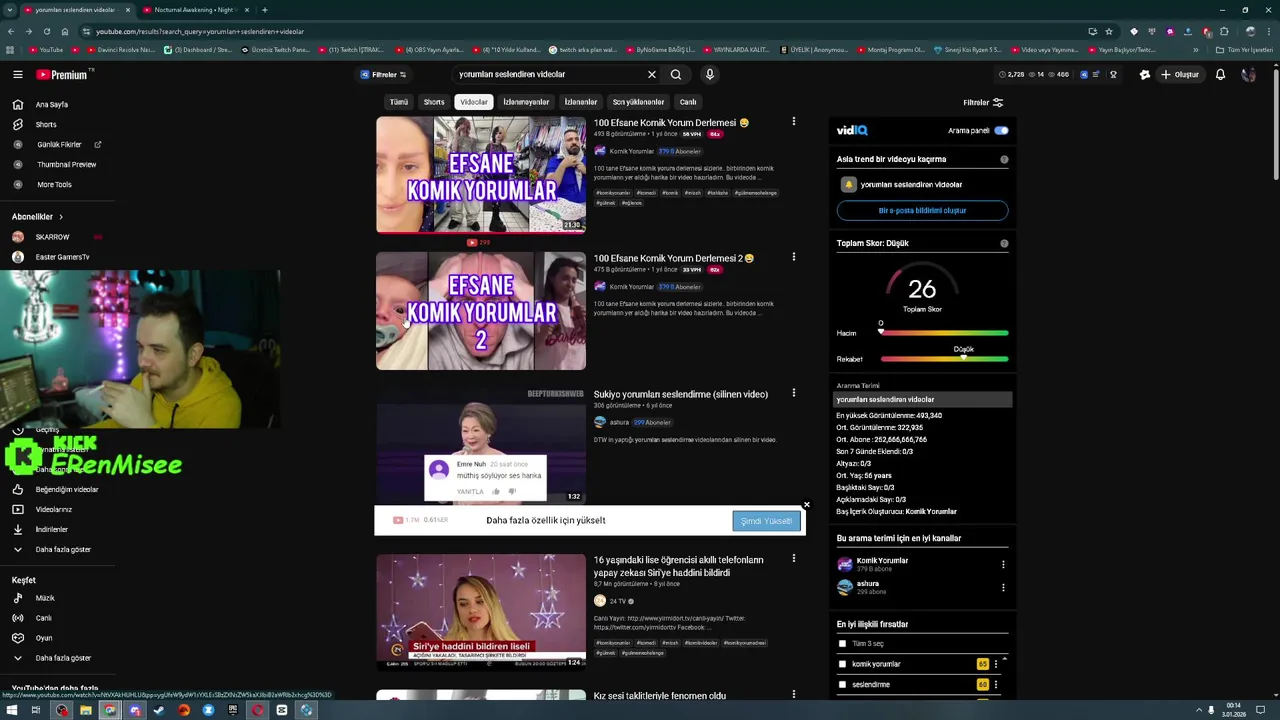Open İndirilenler in the sidebar
The height and width of the screenshot is (720, 1280).
pyautogui.click(x=52, y=529)
